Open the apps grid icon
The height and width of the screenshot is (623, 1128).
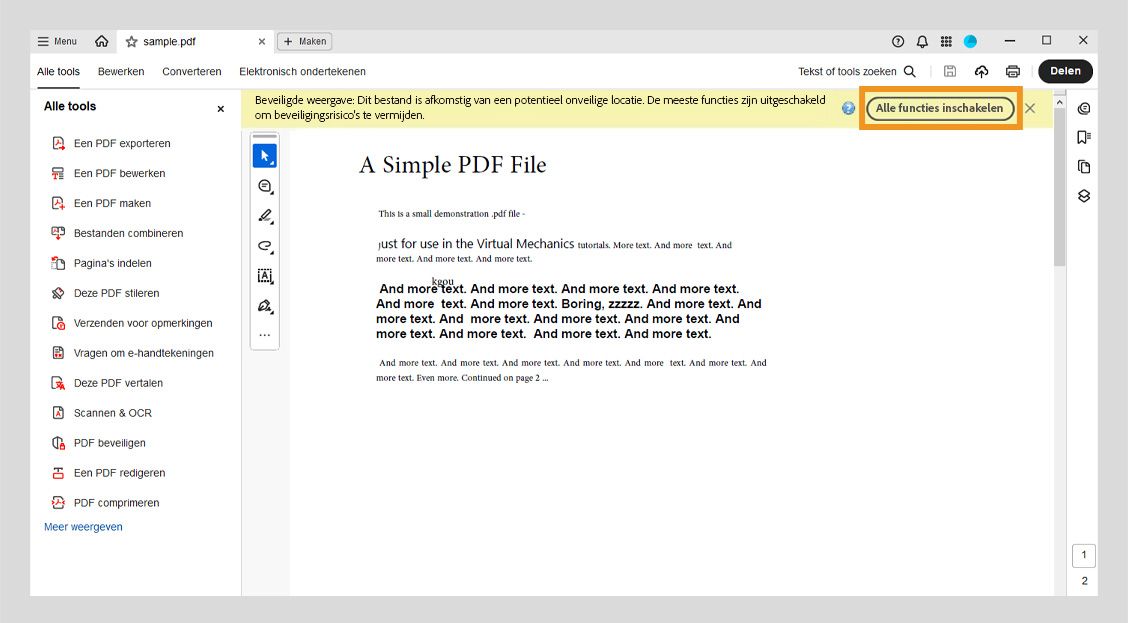coord(946,42)
